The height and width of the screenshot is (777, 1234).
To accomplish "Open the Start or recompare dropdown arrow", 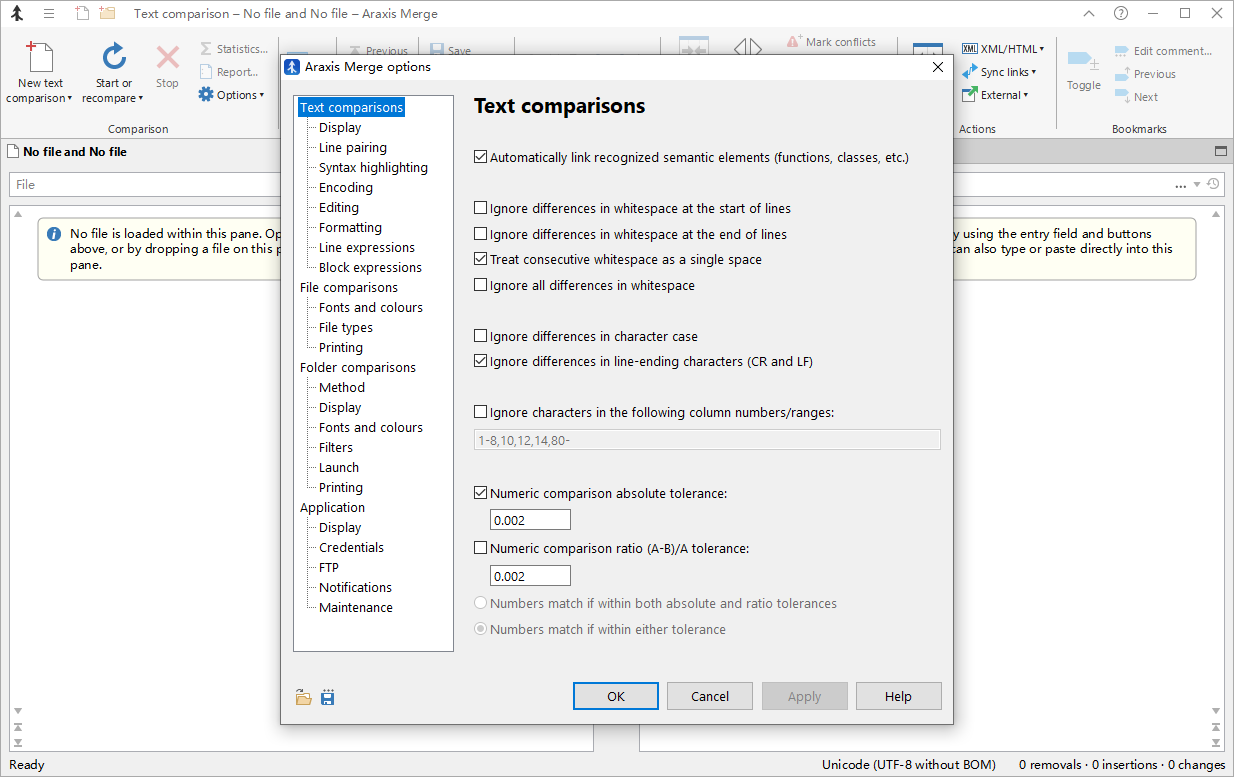I will [140, 99].
